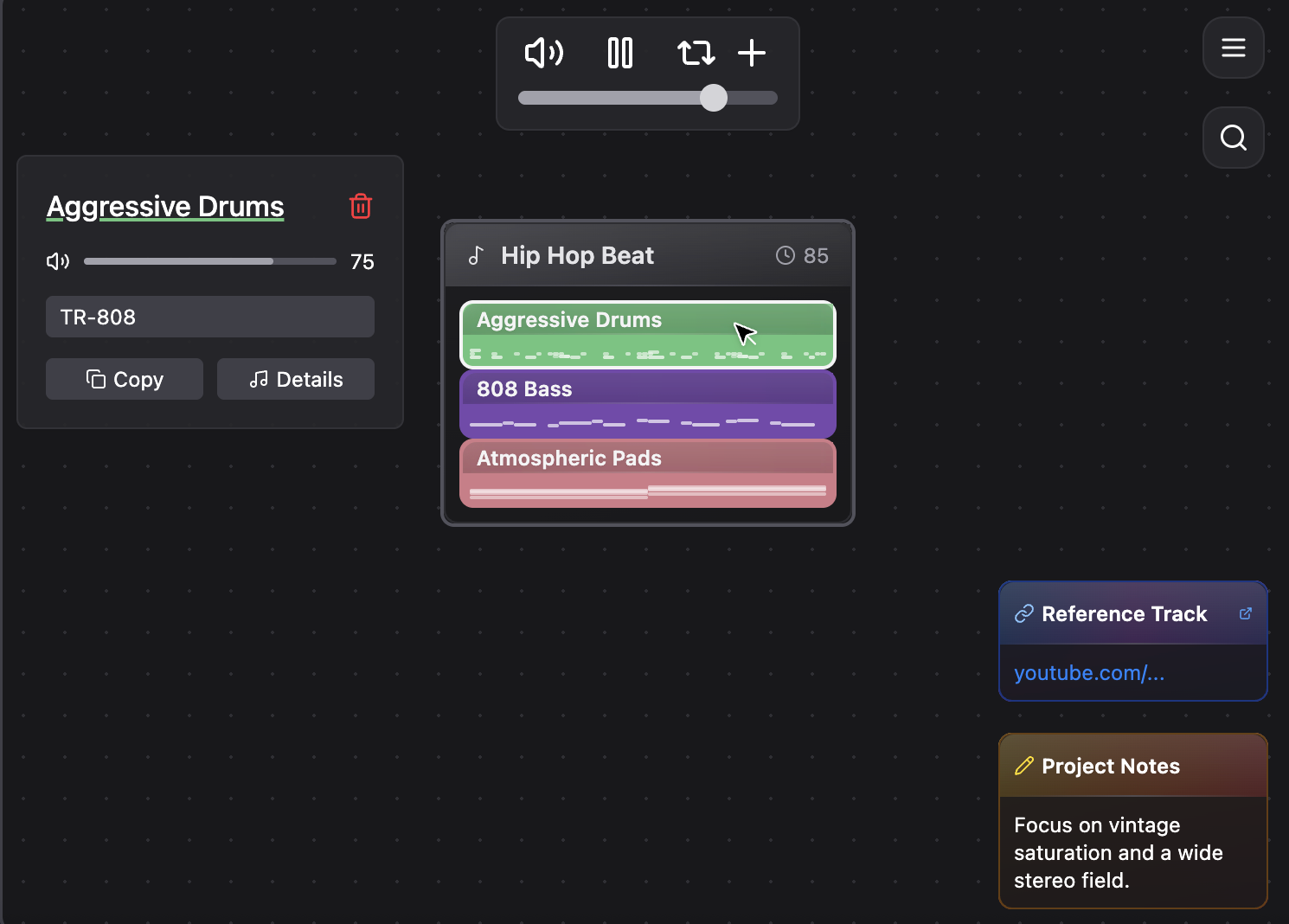Select the Aggressive Drums track clip
The image size is (1289, 924).
pos(648,335)
